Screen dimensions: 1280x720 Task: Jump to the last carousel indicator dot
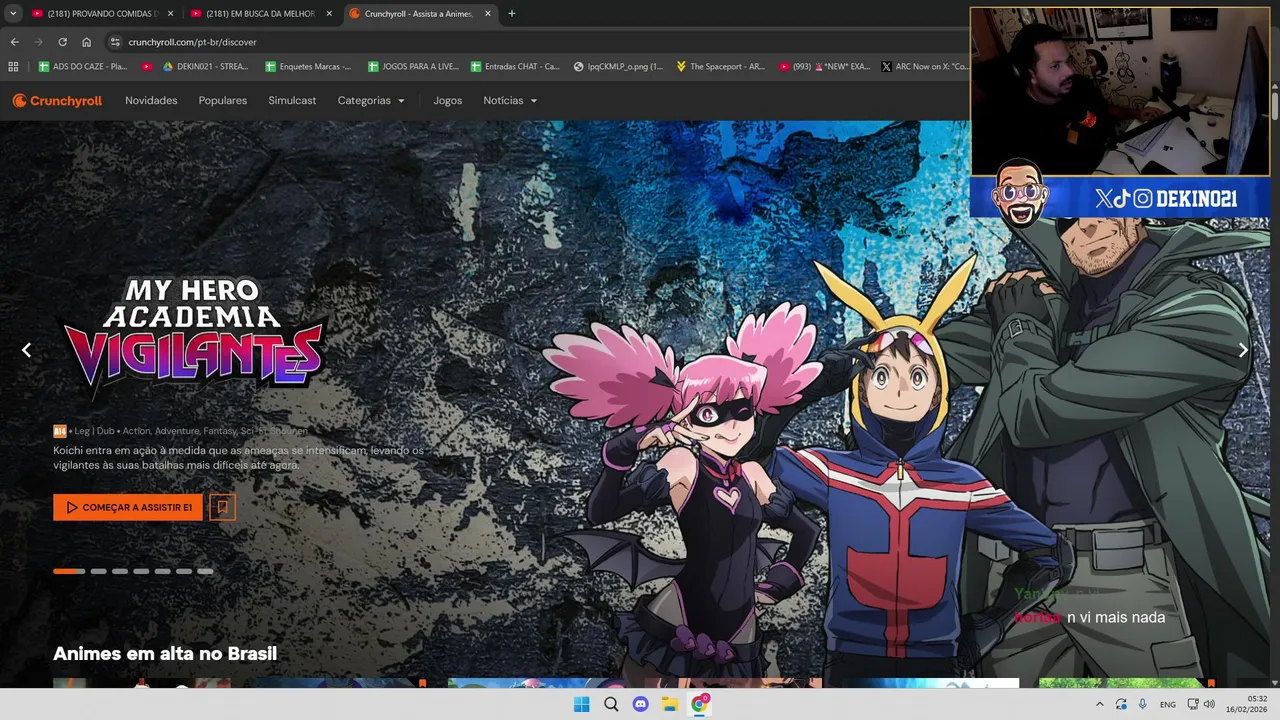205,571
